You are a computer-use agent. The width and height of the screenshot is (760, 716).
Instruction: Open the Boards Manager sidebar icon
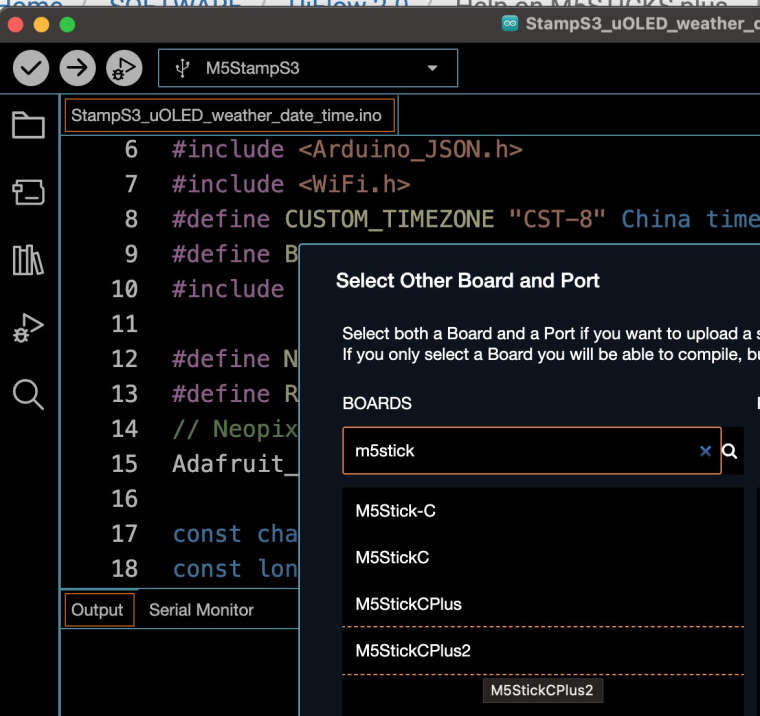tap(28, 192)
